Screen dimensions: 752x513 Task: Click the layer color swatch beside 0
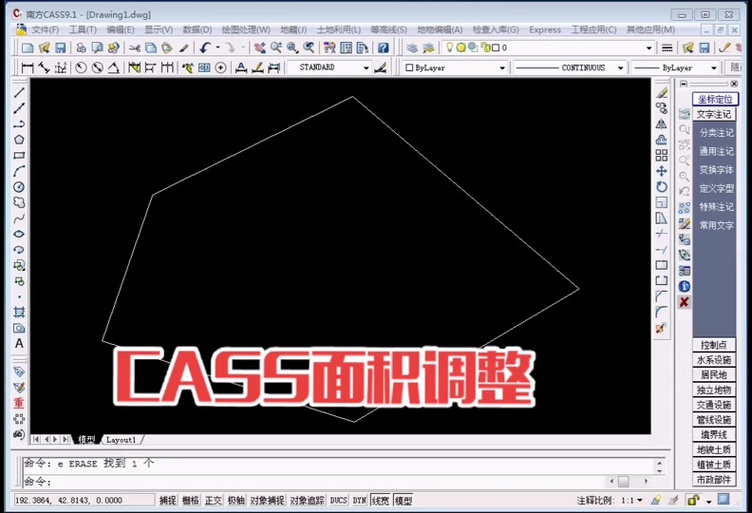click(x=496, y=47)
